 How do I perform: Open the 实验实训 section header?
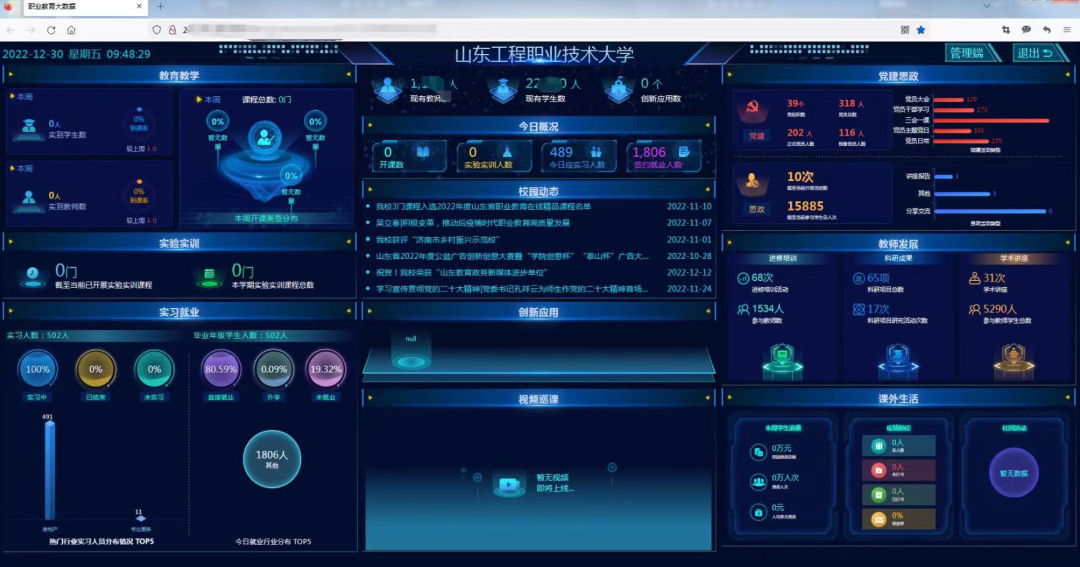[x=179, y=243]
